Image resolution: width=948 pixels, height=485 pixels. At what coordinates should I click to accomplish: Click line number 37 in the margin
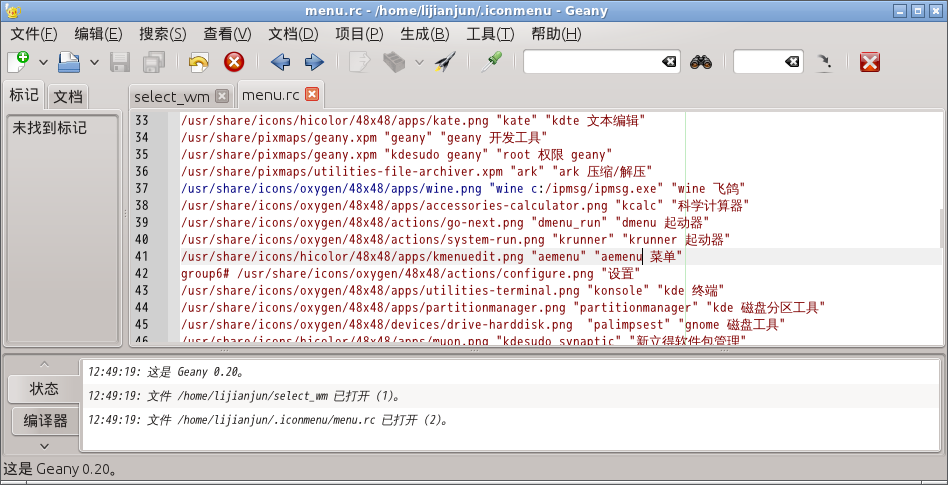141,188
